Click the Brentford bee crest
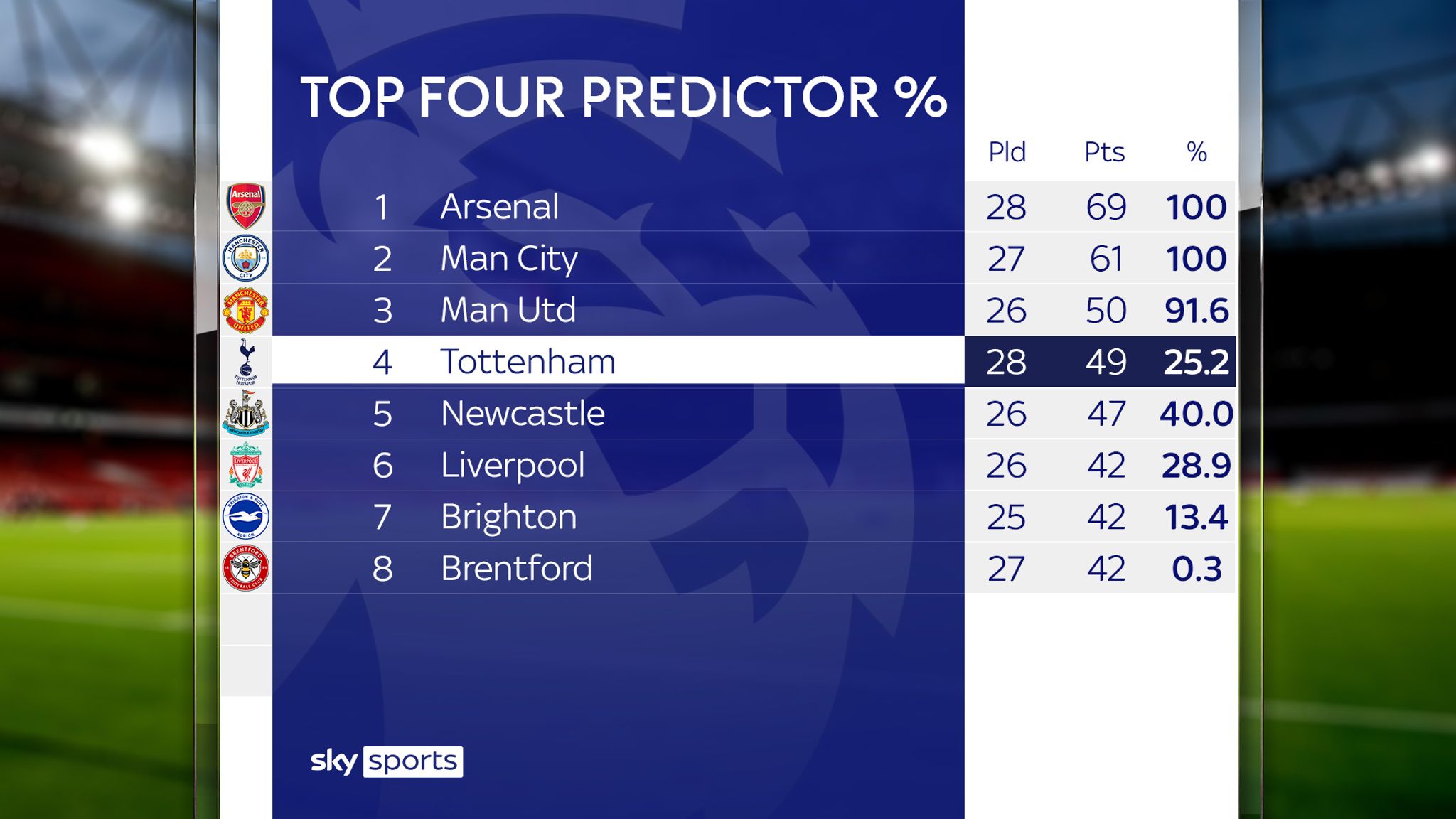Viewport: 1456px width, 819px height. point(246,568)
